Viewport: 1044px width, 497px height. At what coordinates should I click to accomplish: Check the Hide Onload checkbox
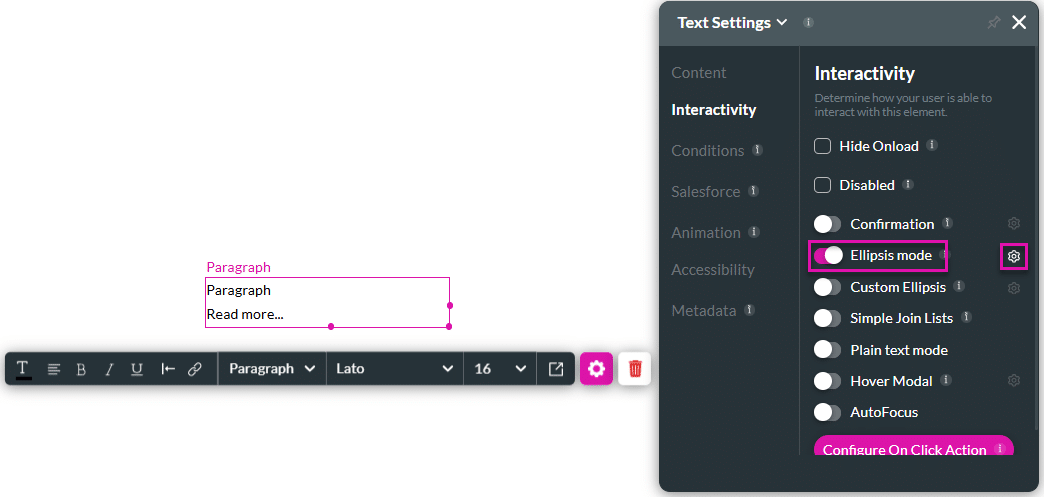tap(823, 146)
